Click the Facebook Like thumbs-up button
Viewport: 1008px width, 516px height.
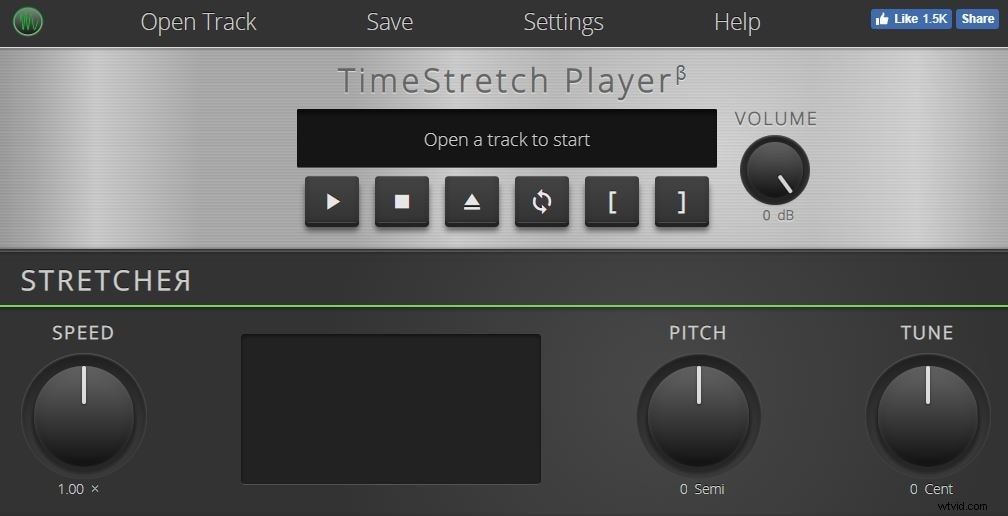[911, 19]
